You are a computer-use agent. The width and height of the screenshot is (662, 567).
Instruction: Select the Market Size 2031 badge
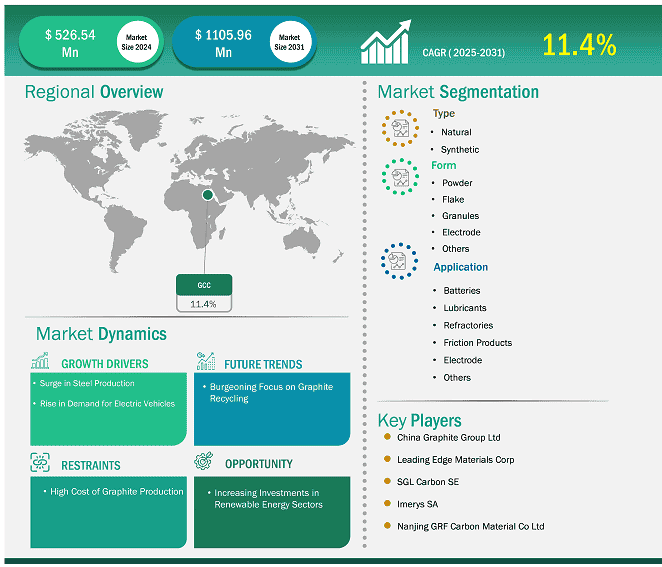pos(290,43)
